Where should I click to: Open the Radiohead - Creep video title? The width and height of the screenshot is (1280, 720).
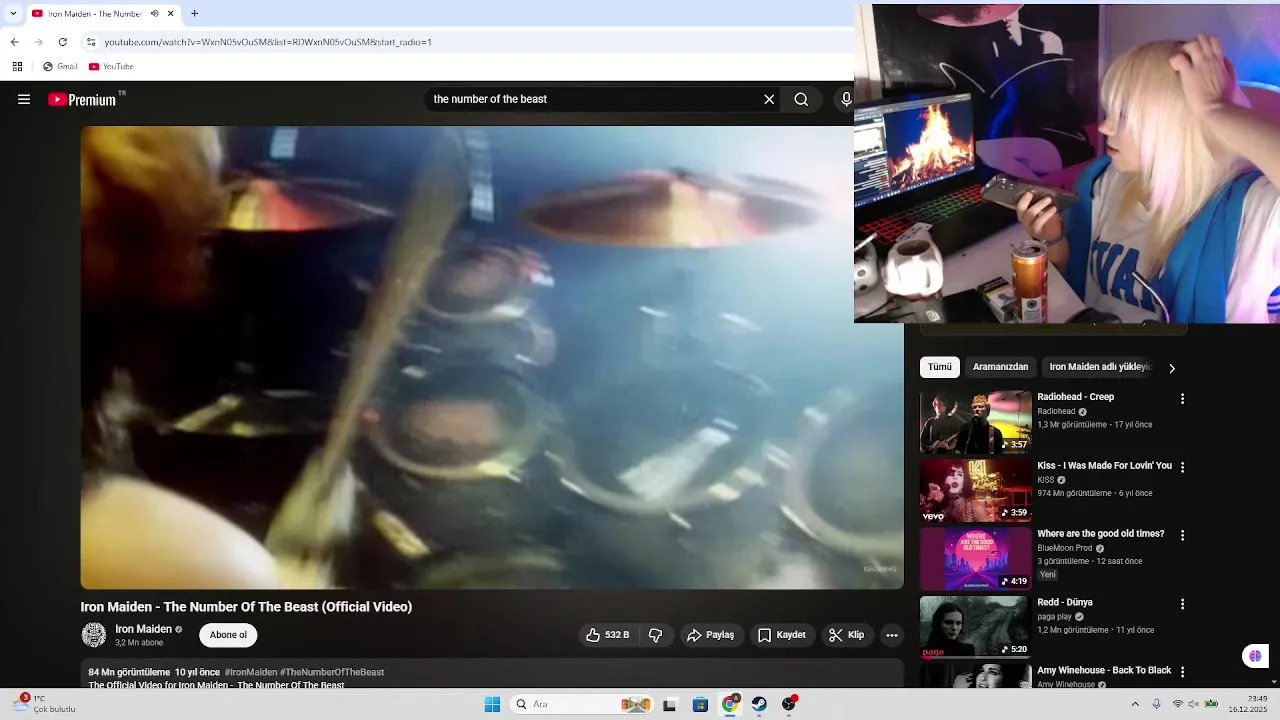1076,397
